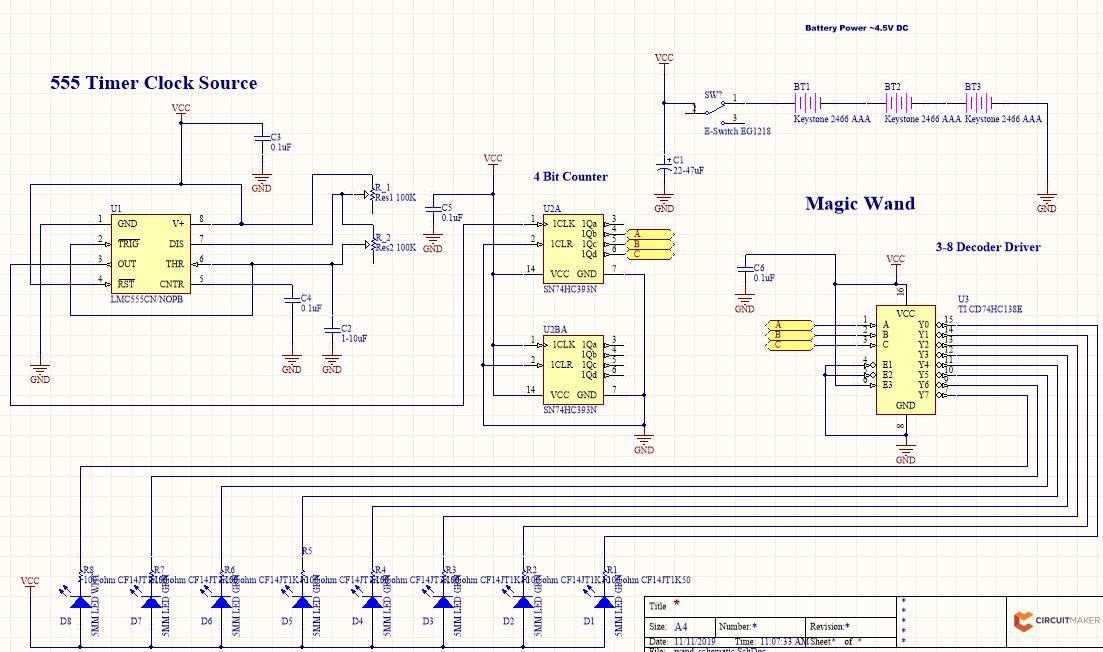Click LED D4 symbol
1103x652 pixels.
coord(372,602)
